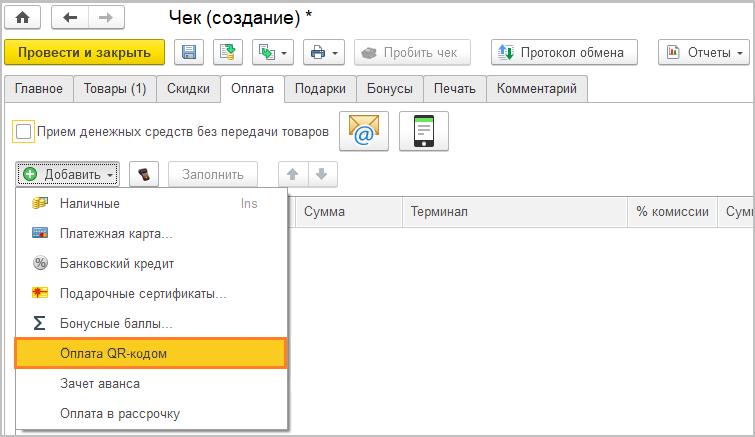Click the Пробить чек button

pyautogui.click(x=412, y=52)
